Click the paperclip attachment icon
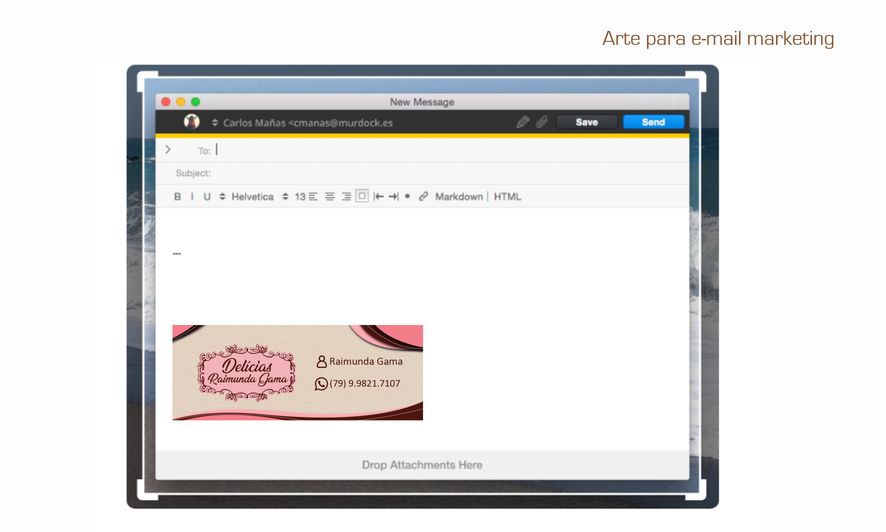The height and width of the screenshot is (532, 886). (x=541, y=122)
